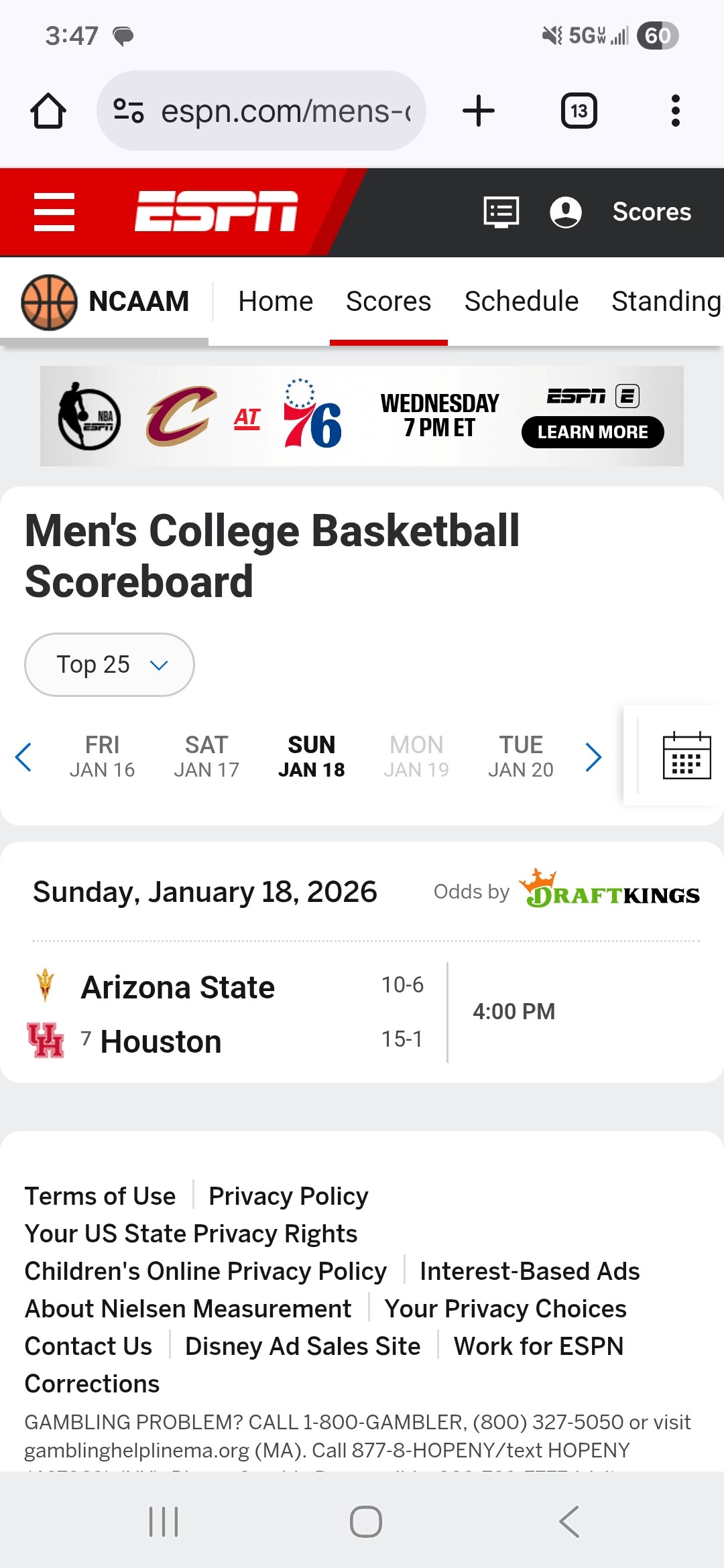Switch to the Schedule tab
The image size is (724, 1568).
(x=521, y=302)
